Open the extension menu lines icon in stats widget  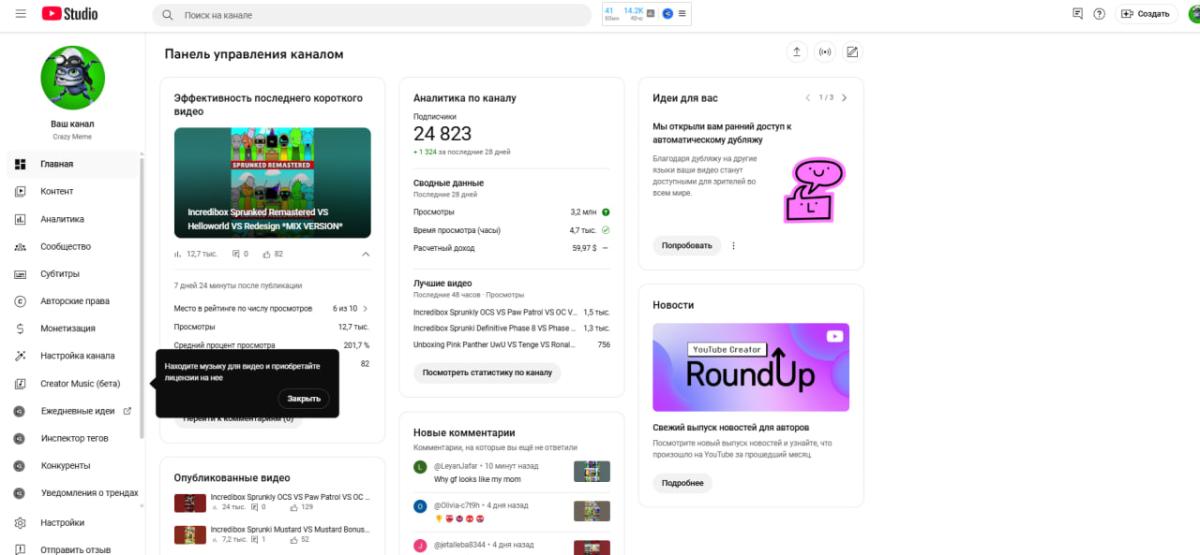click(682, 14)
